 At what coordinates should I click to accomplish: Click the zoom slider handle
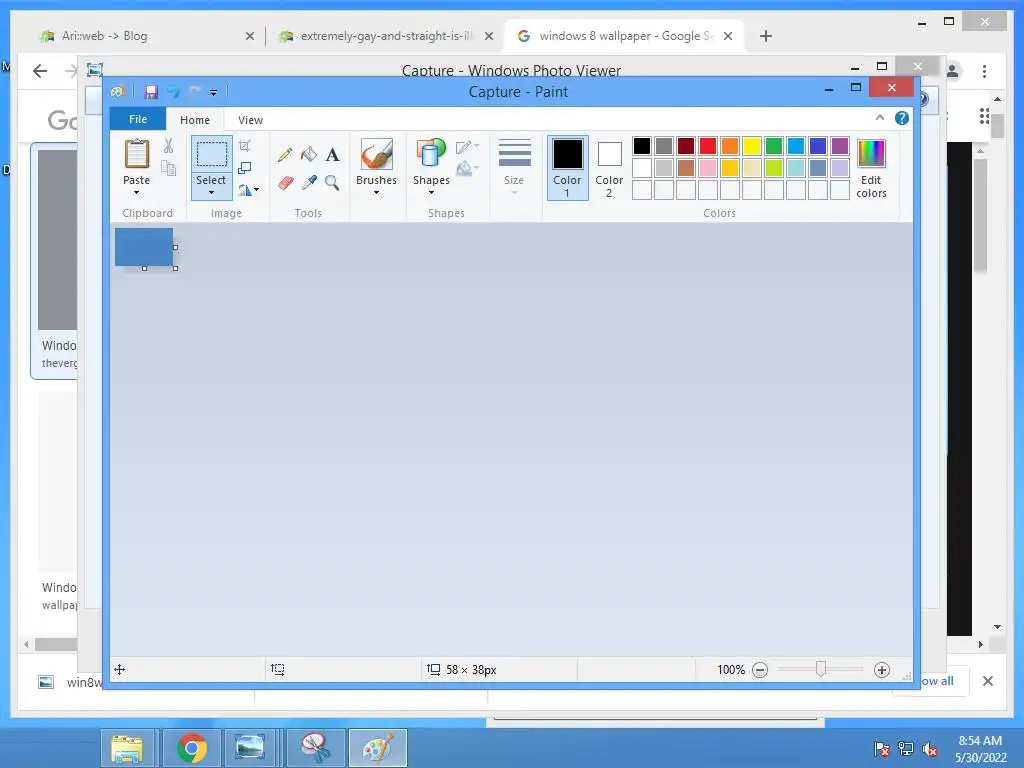[x=821, y=669]
